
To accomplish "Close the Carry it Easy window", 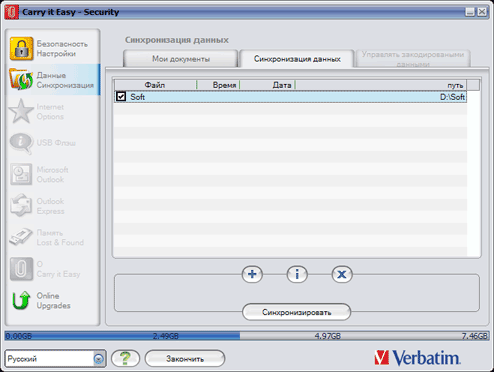I will [482, 12].
